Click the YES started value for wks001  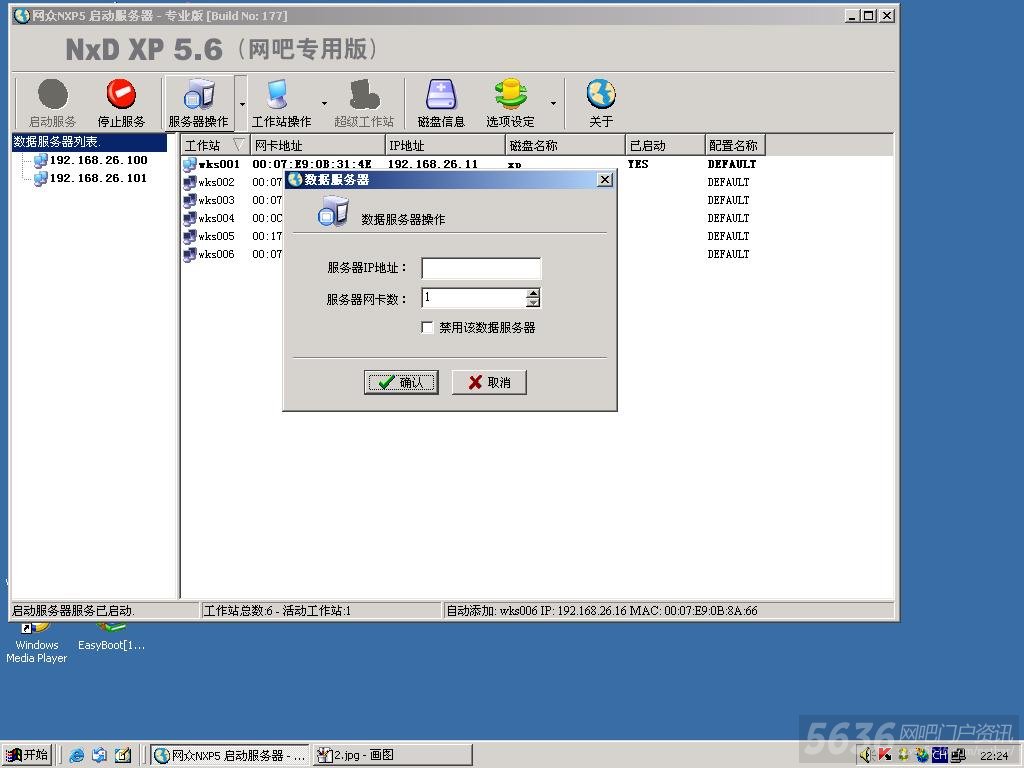point(638,164)
